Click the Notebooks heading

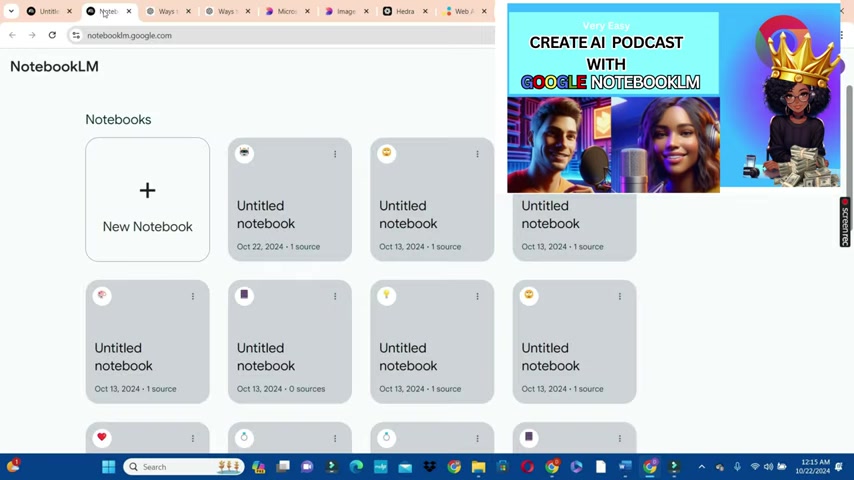(x=118, y=119)
